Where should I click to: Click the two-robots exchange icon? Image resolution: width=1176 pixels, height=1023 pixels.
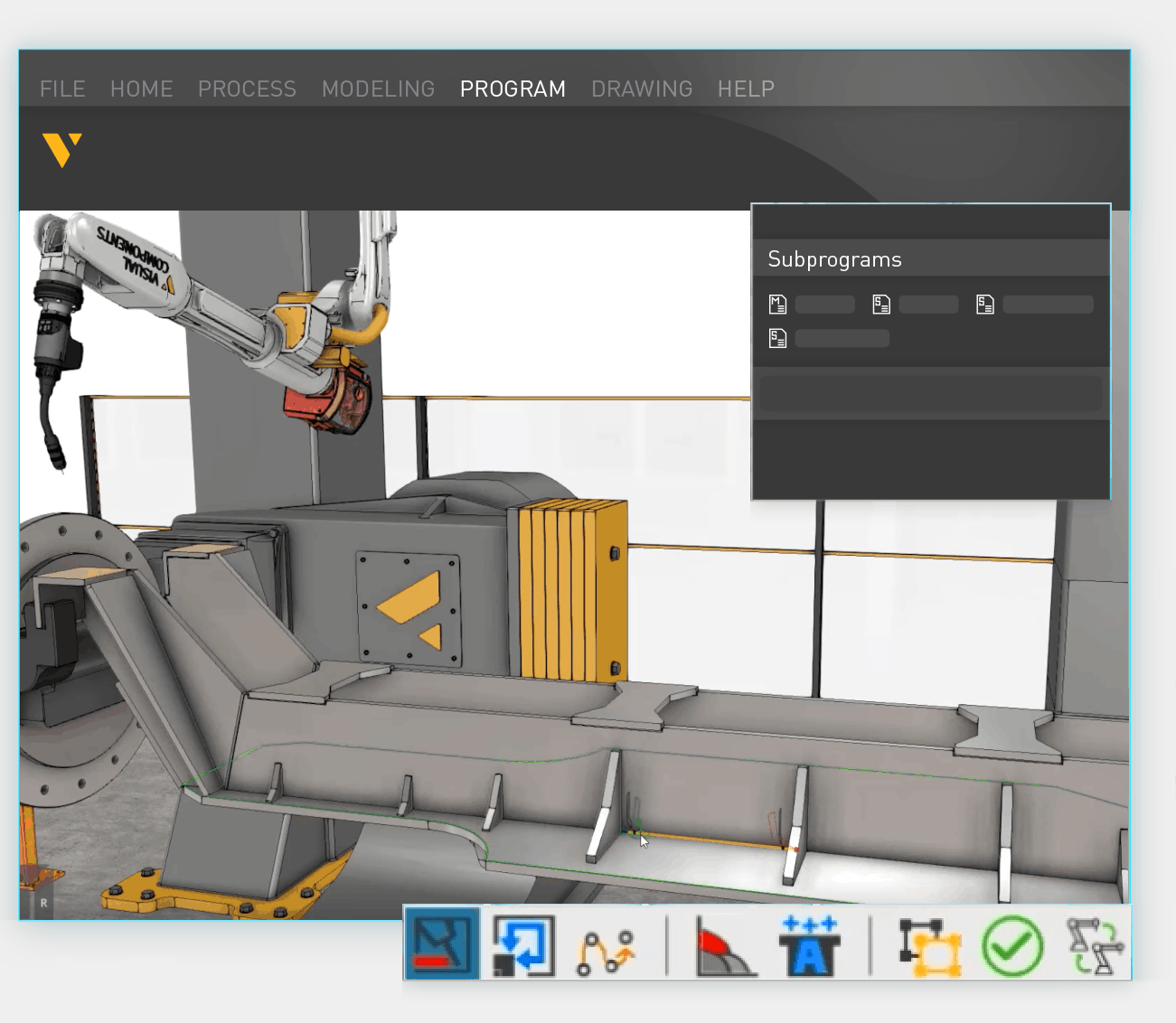1094,947
